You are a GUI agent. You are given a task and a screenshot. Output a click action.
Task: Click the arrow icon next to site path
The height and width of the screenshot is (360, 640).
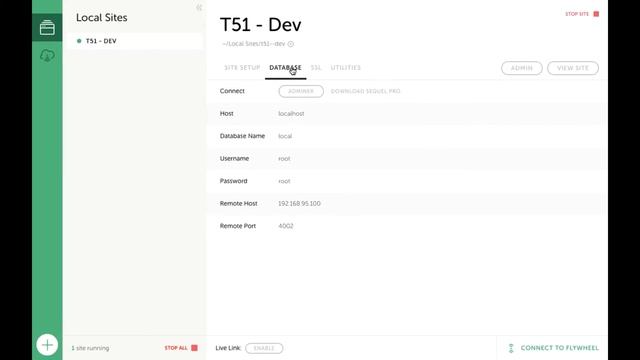(x=291, y=44)
